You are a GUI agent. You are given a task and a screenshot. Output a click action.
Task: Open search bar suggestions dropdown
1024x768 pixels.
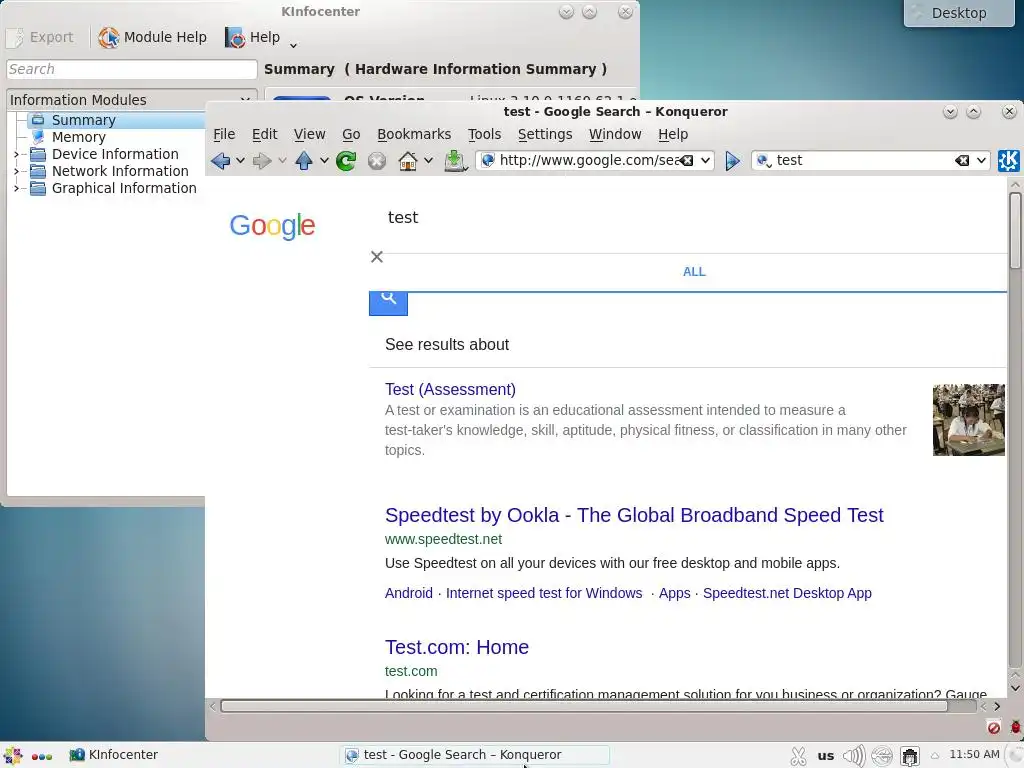pos(981,161)
